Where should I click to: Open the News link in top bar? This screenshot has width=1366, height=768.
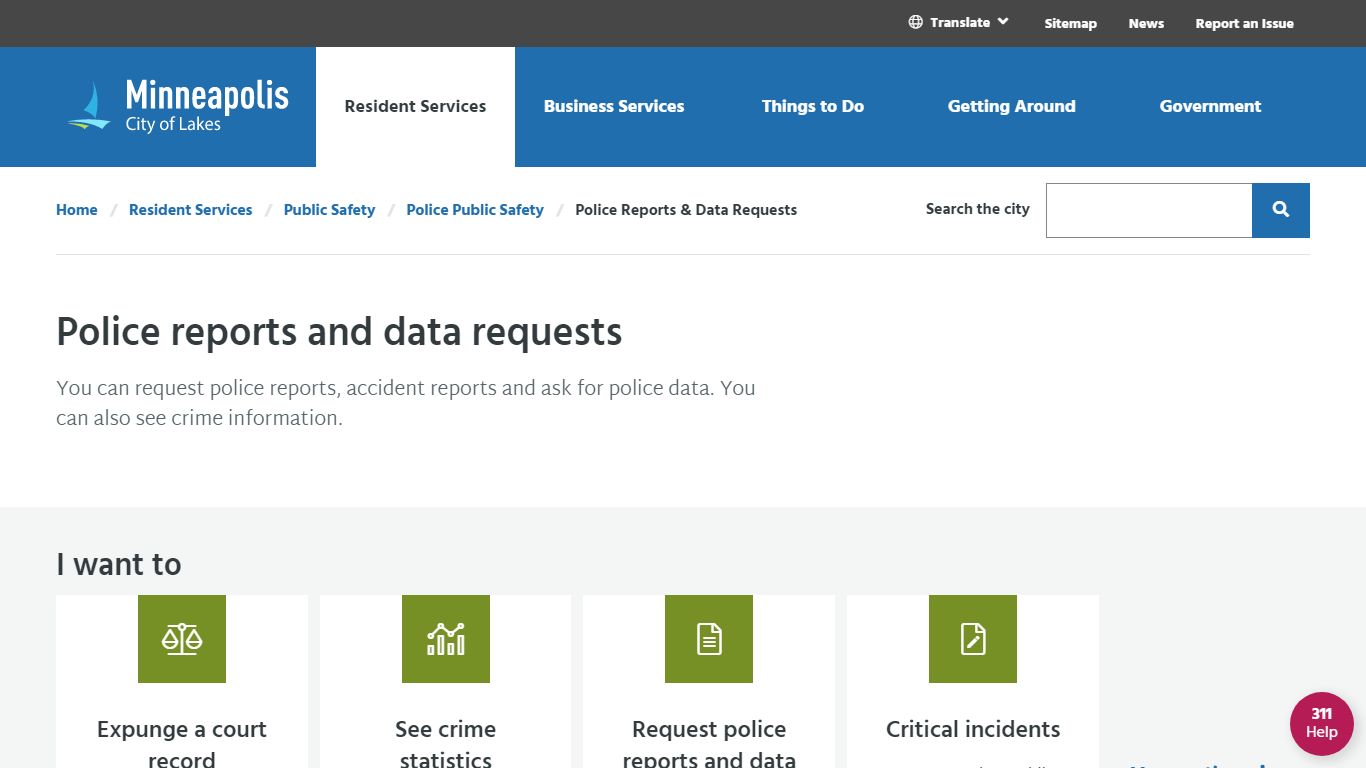pyautogui.click(x=1146, y=23)
